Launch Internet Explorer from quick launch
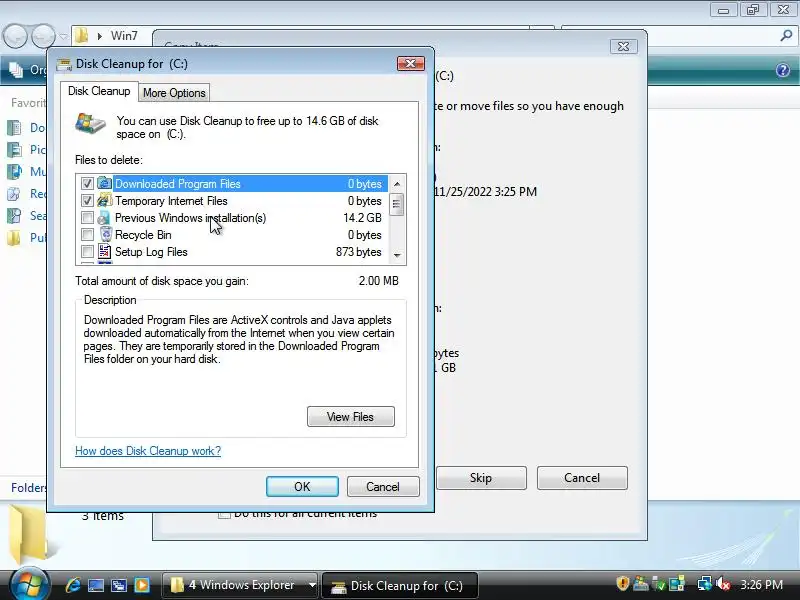This screenshot has width=800, height=600. pos(73,585)
